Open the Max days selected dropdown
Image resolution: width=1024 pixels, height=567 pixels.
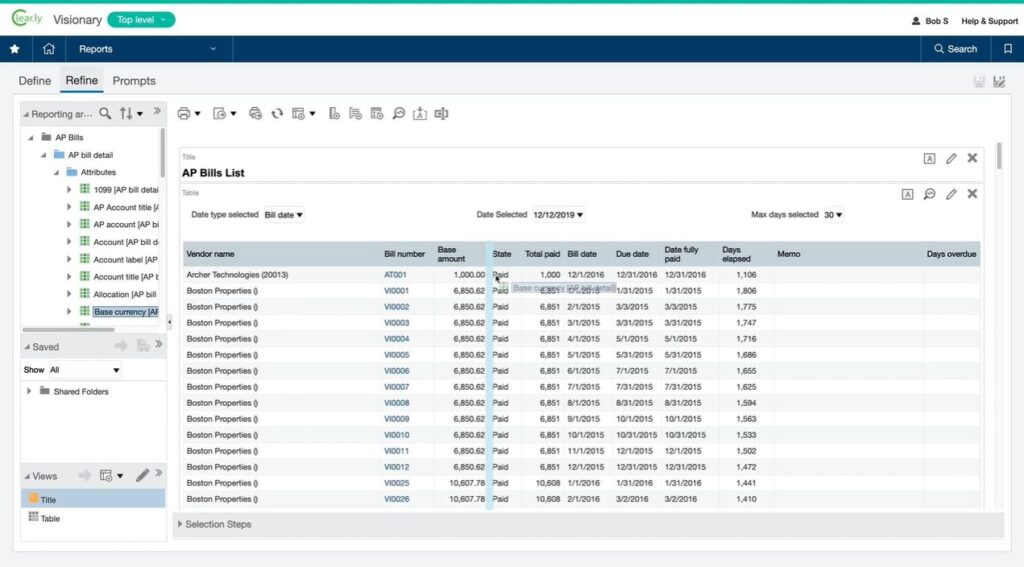tap(833, 215)
